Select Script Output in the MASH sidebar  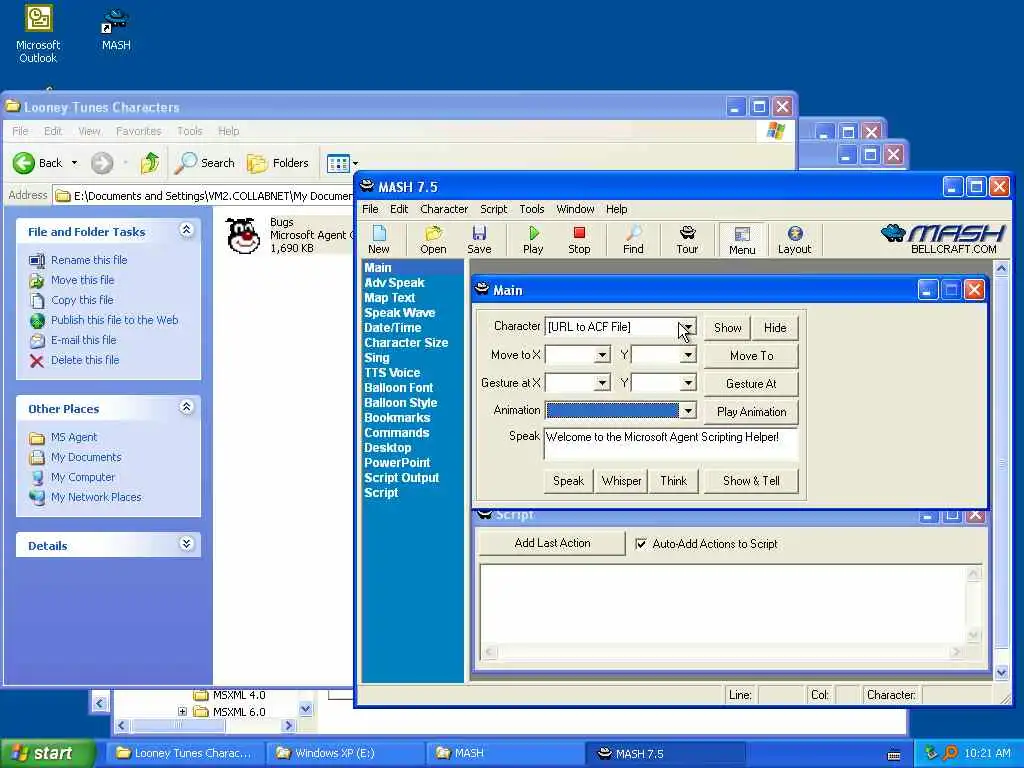[x=402, y=478]
